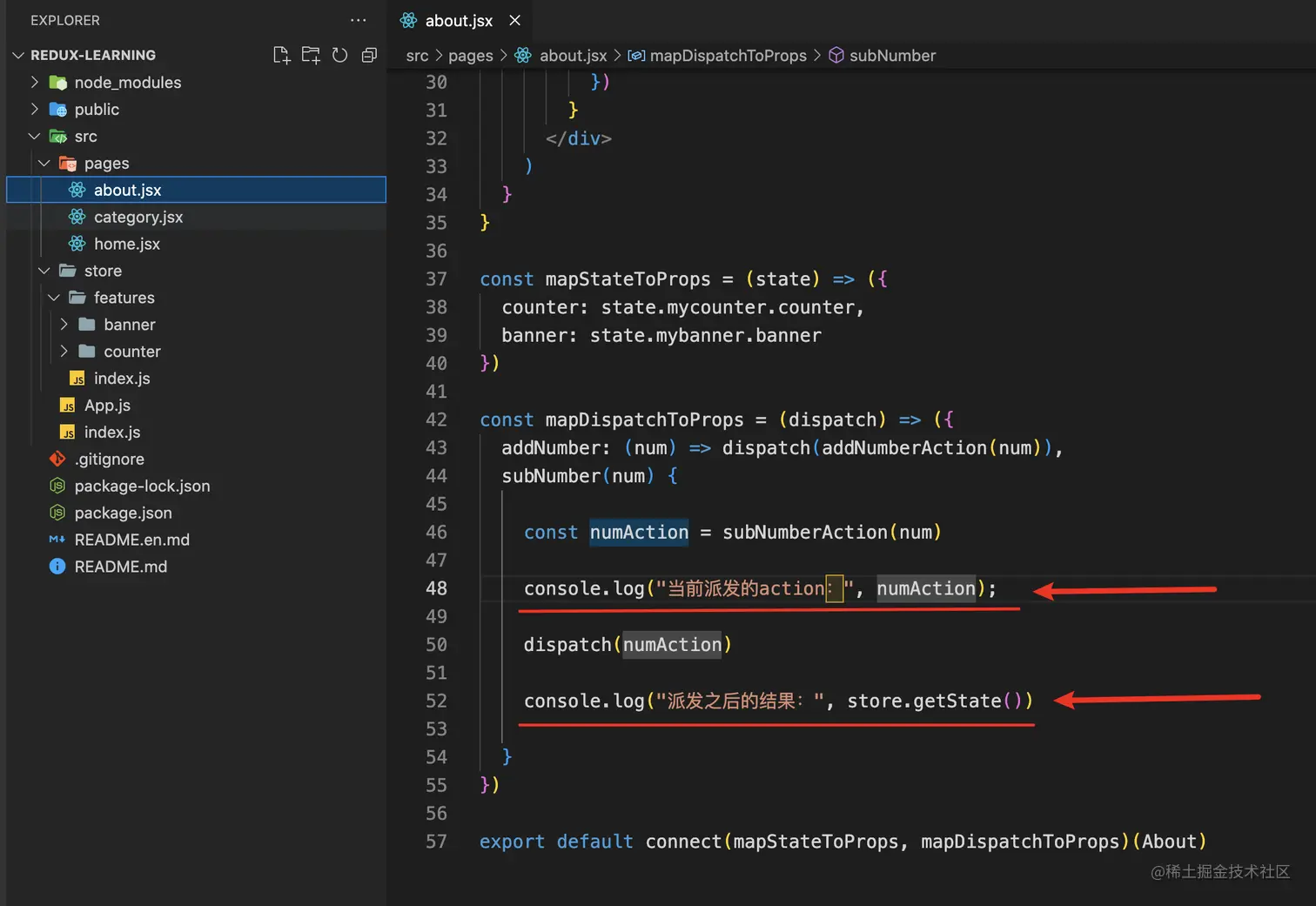Collapse the features folder chevron
Viewport: 1316px width, 906px height.
coord(54,298)
